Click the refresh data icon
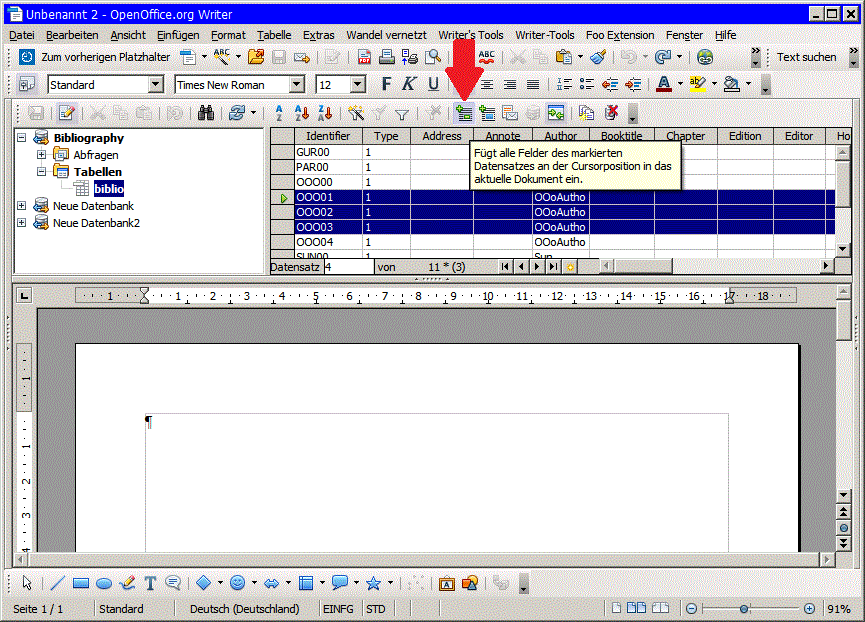The height and width of the screenshot is (622, 865). click(x=237, y=113)
